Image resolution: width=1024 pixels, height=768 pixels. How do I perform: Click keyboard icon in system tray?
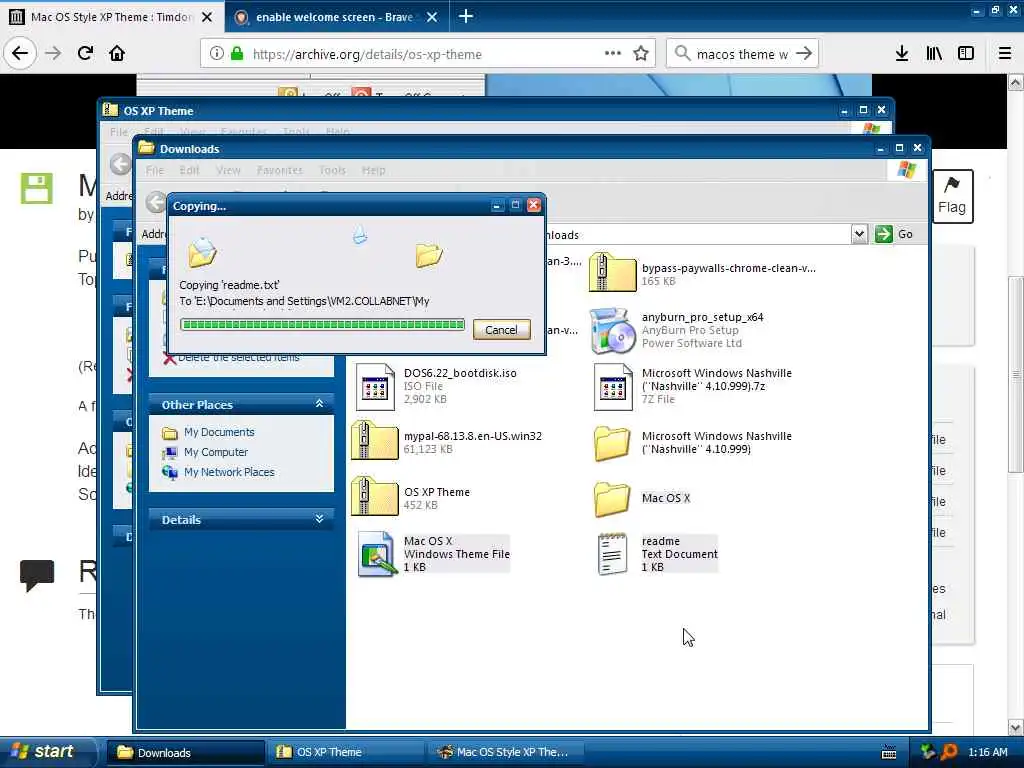pyautogui.click(x=889, y=752)
